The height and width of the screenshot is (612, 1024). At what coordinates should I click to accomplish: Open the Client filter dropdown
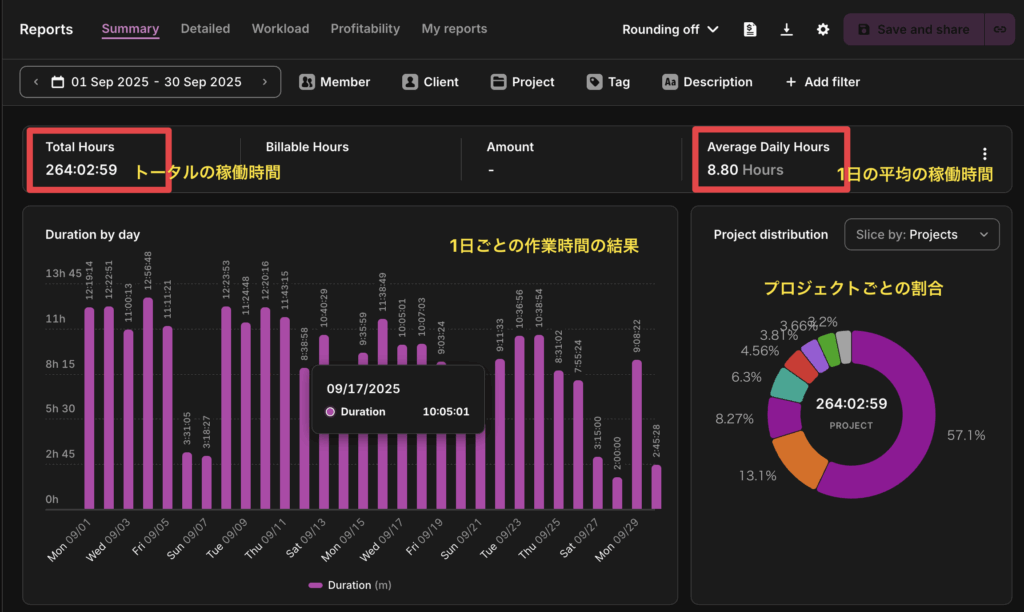coord(430,82)
